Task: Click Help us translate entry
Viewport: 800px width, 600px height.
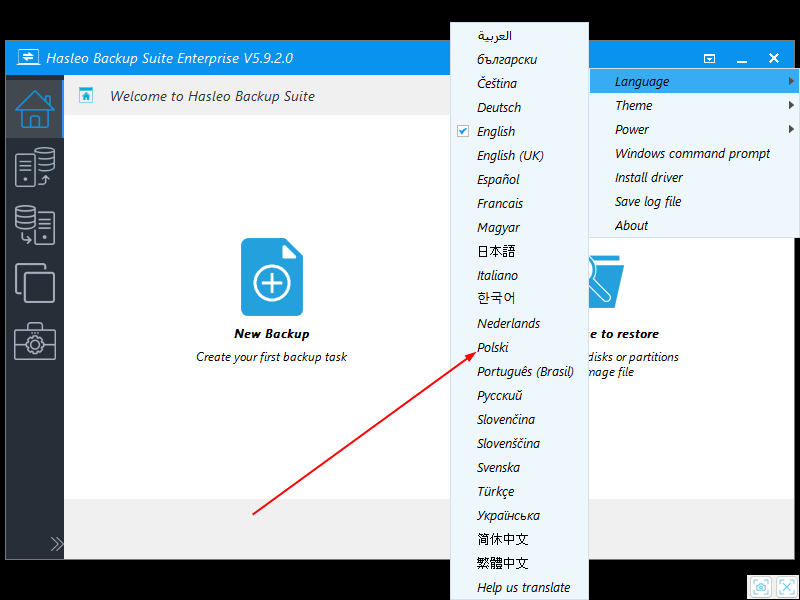Action: coord(519,587)
